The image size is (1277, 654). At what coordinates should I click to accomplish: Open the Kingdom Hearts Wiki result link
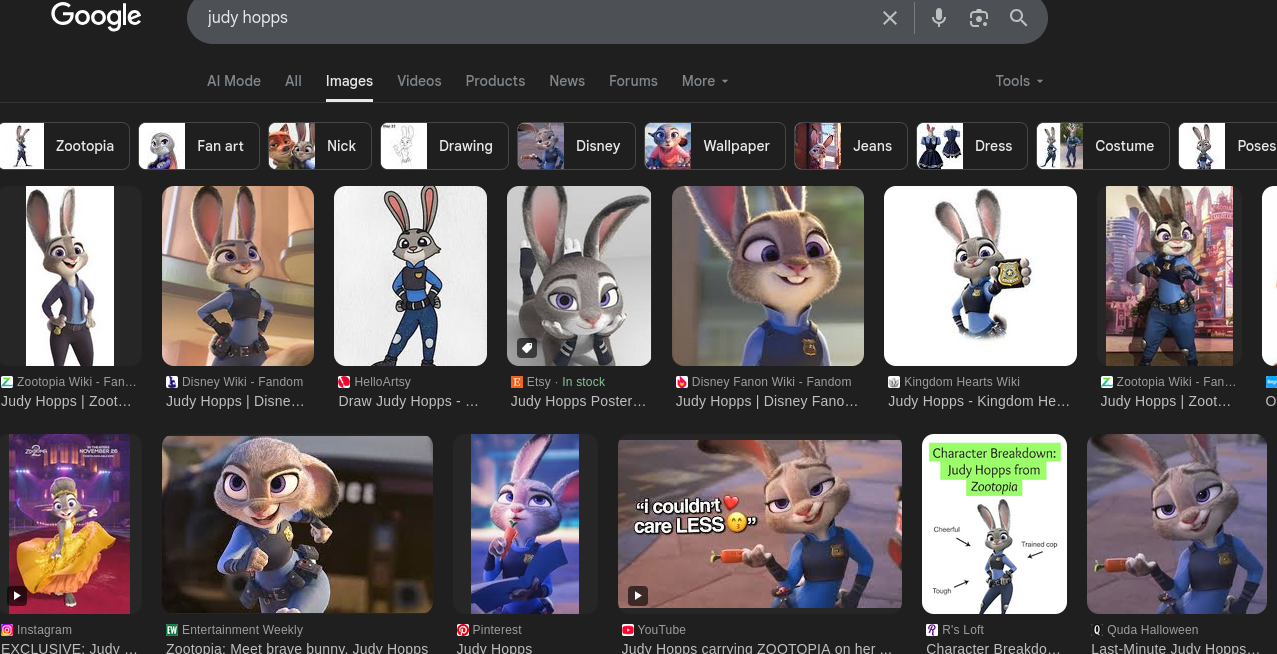pos(978,401)
